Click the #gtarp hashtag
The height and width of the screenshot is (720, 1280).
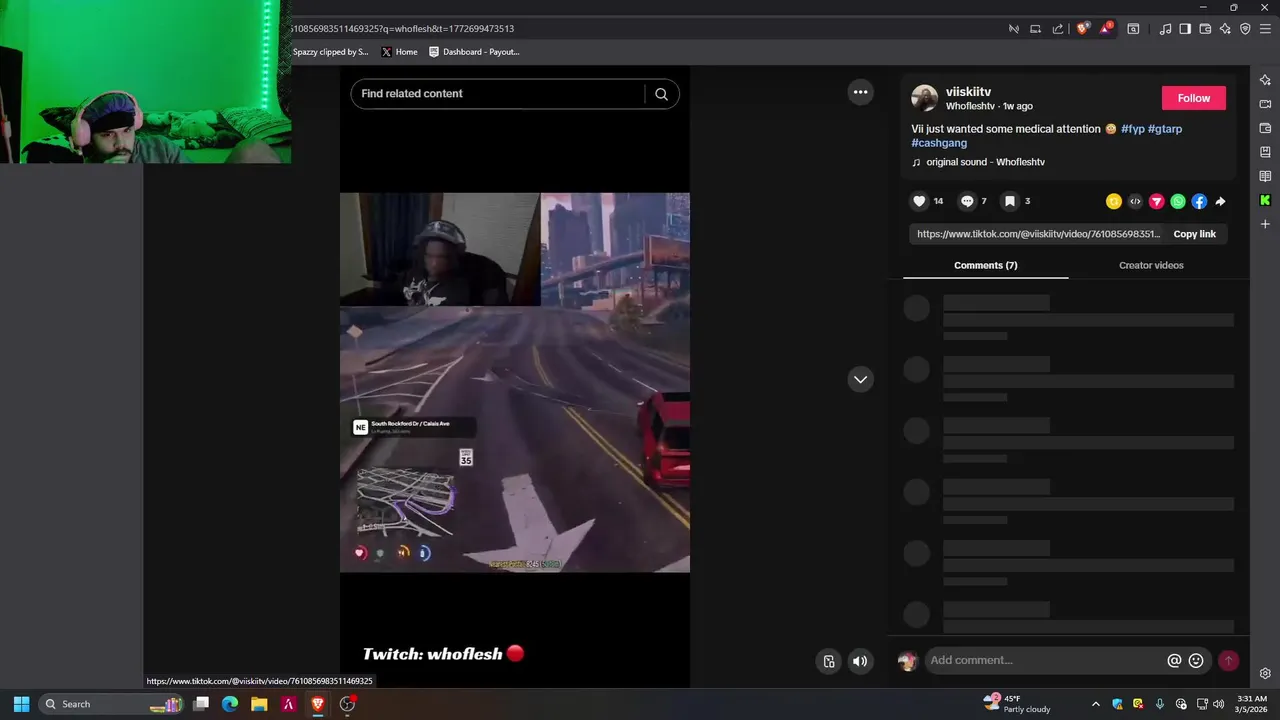(1165, 129)
